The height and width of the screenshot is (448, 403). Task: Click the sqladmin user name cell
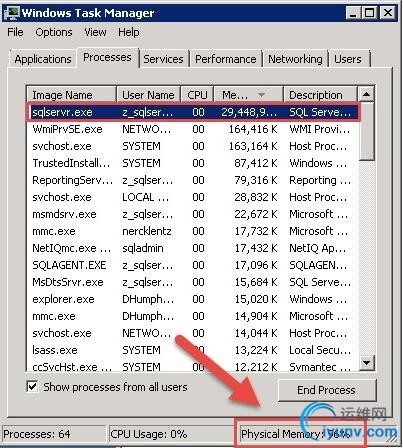[x=143, y=248]
